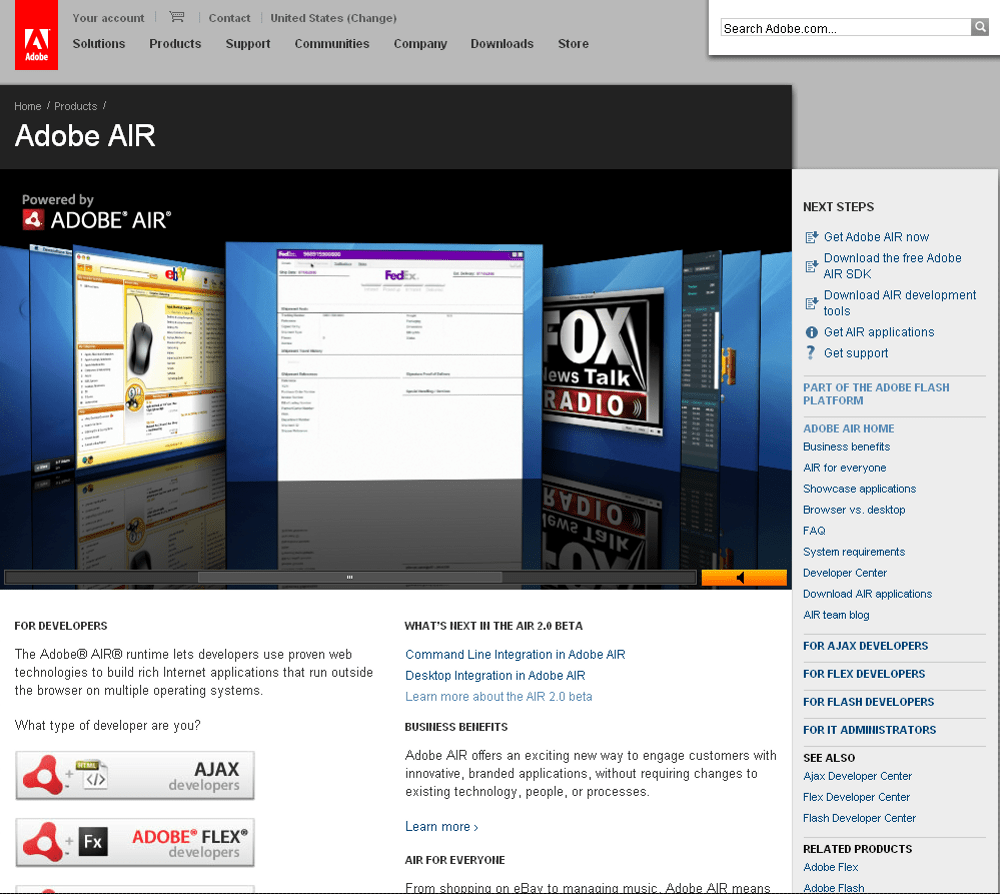Open the Store menu
Image resolution: width=1000 pixels, height=894 pixels.
point(573,43)
